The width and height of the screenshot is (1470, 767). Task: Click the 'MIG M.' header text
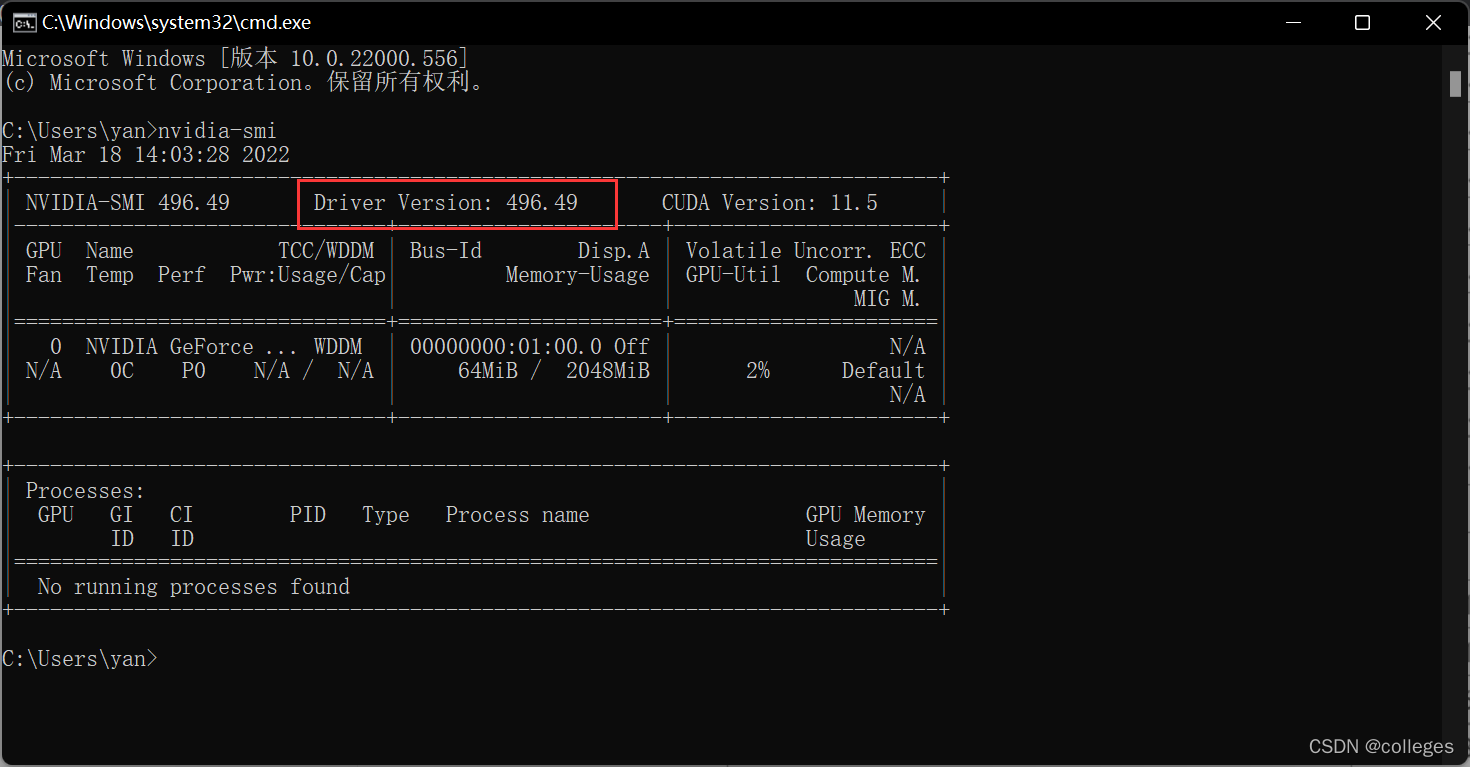point(889,299)
